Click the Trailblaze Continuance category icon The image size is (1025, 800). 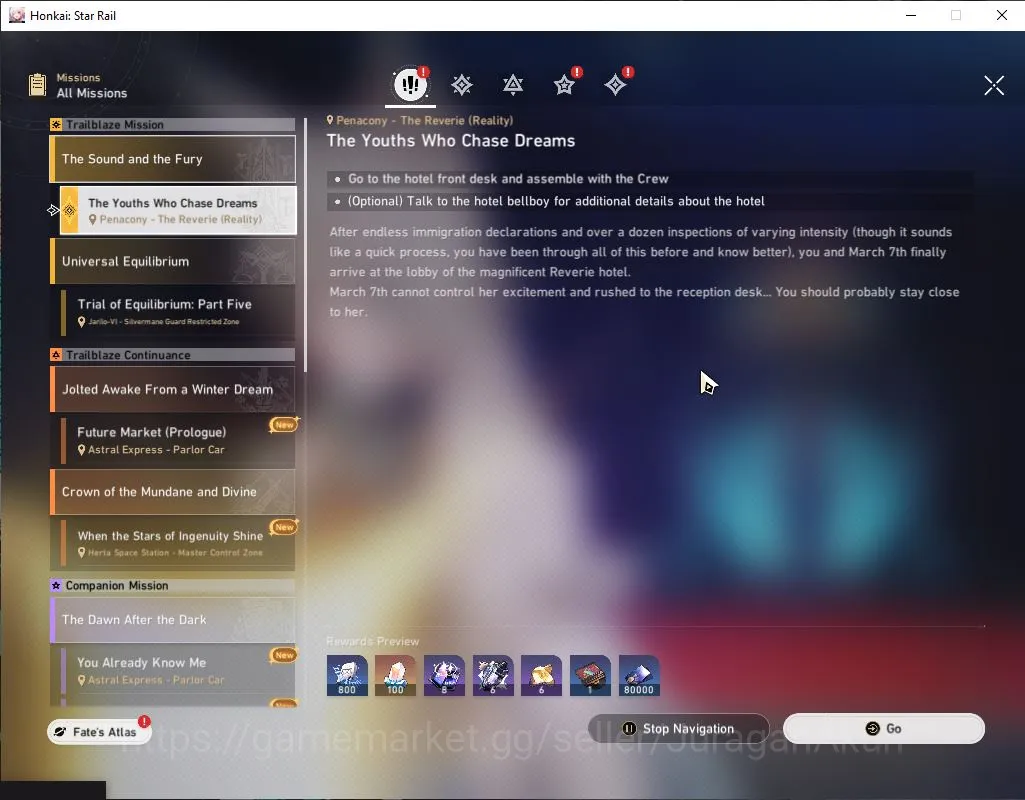tap(56, 355)
